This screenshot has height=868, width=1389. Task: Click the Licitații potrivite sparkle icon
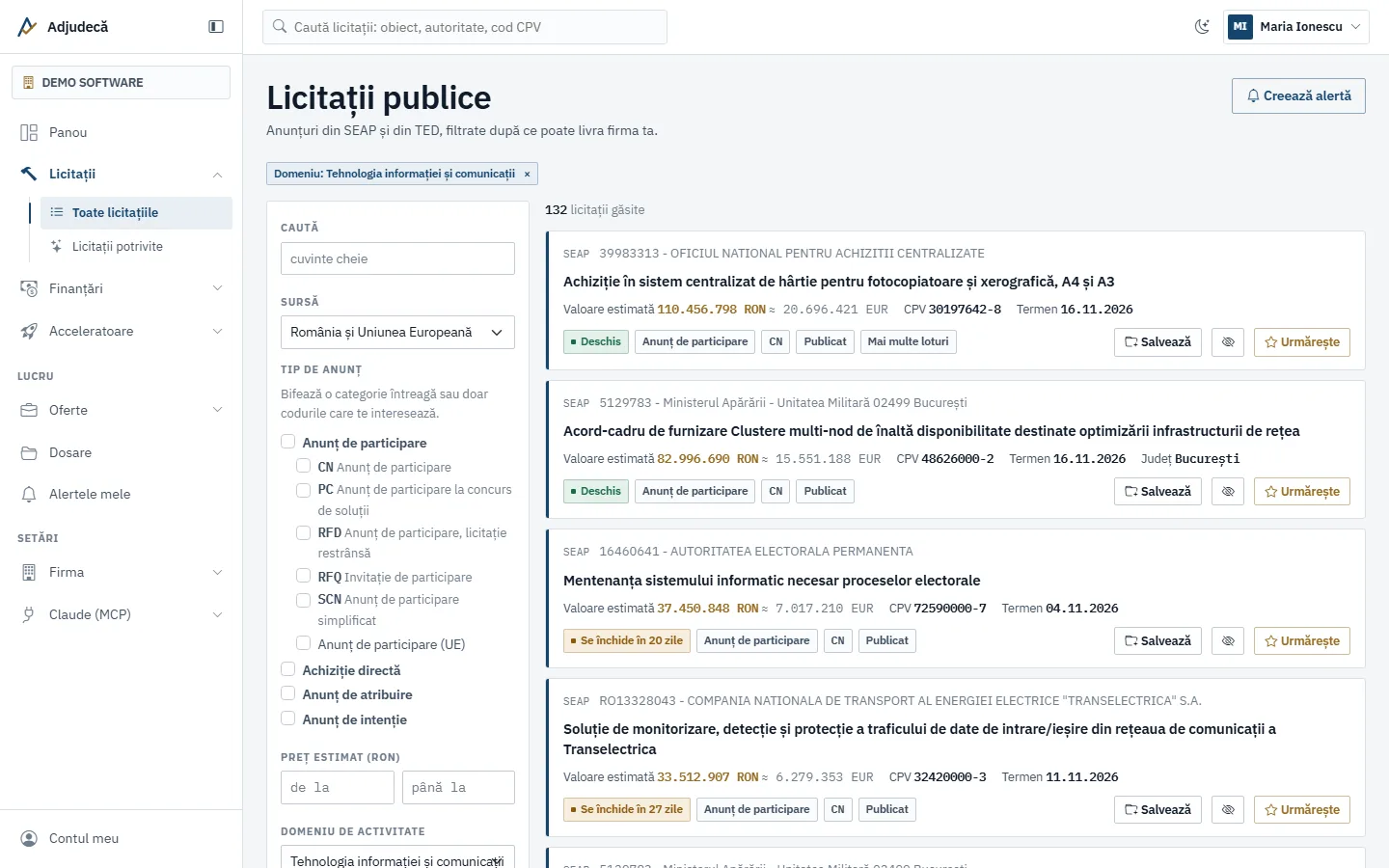pos(56,247)
